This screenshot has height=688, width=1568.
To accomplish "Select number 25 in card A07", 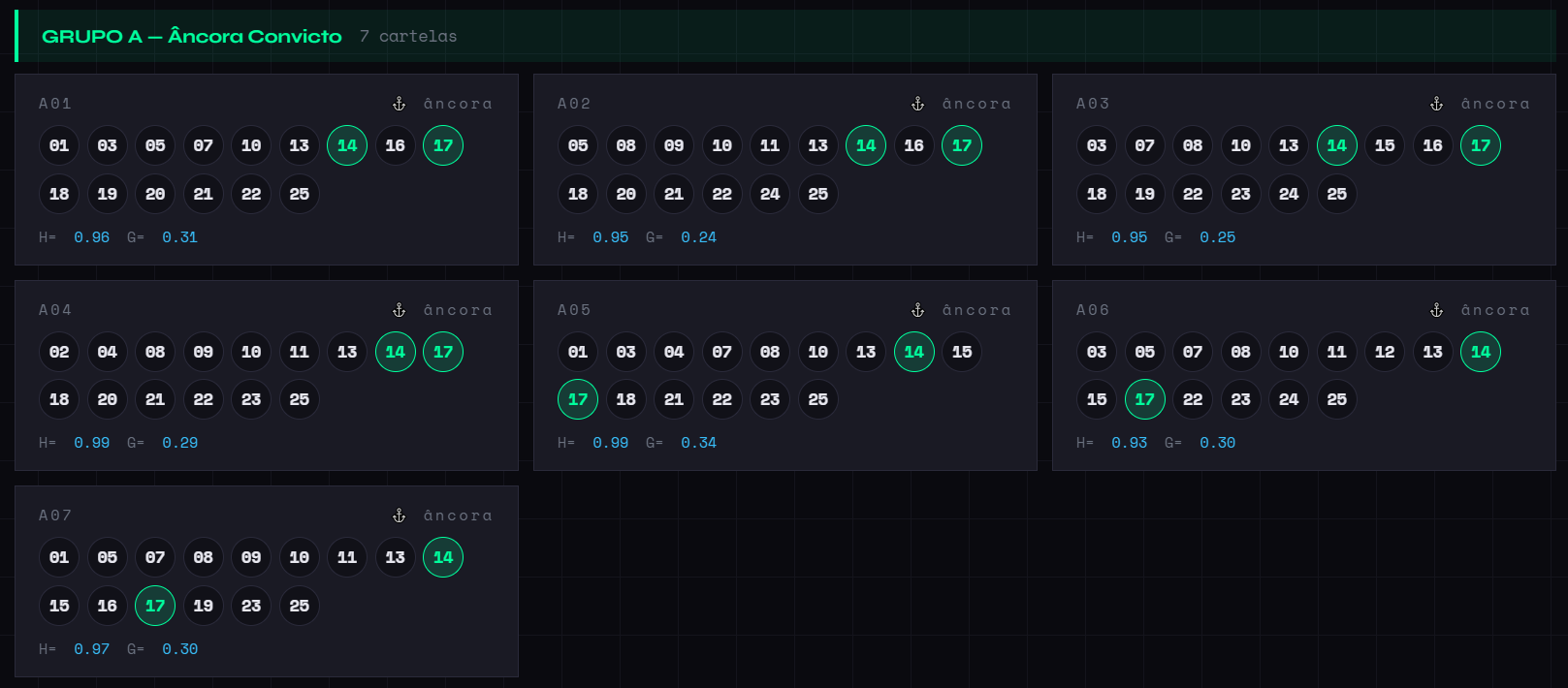I will [x=300, y=606].
